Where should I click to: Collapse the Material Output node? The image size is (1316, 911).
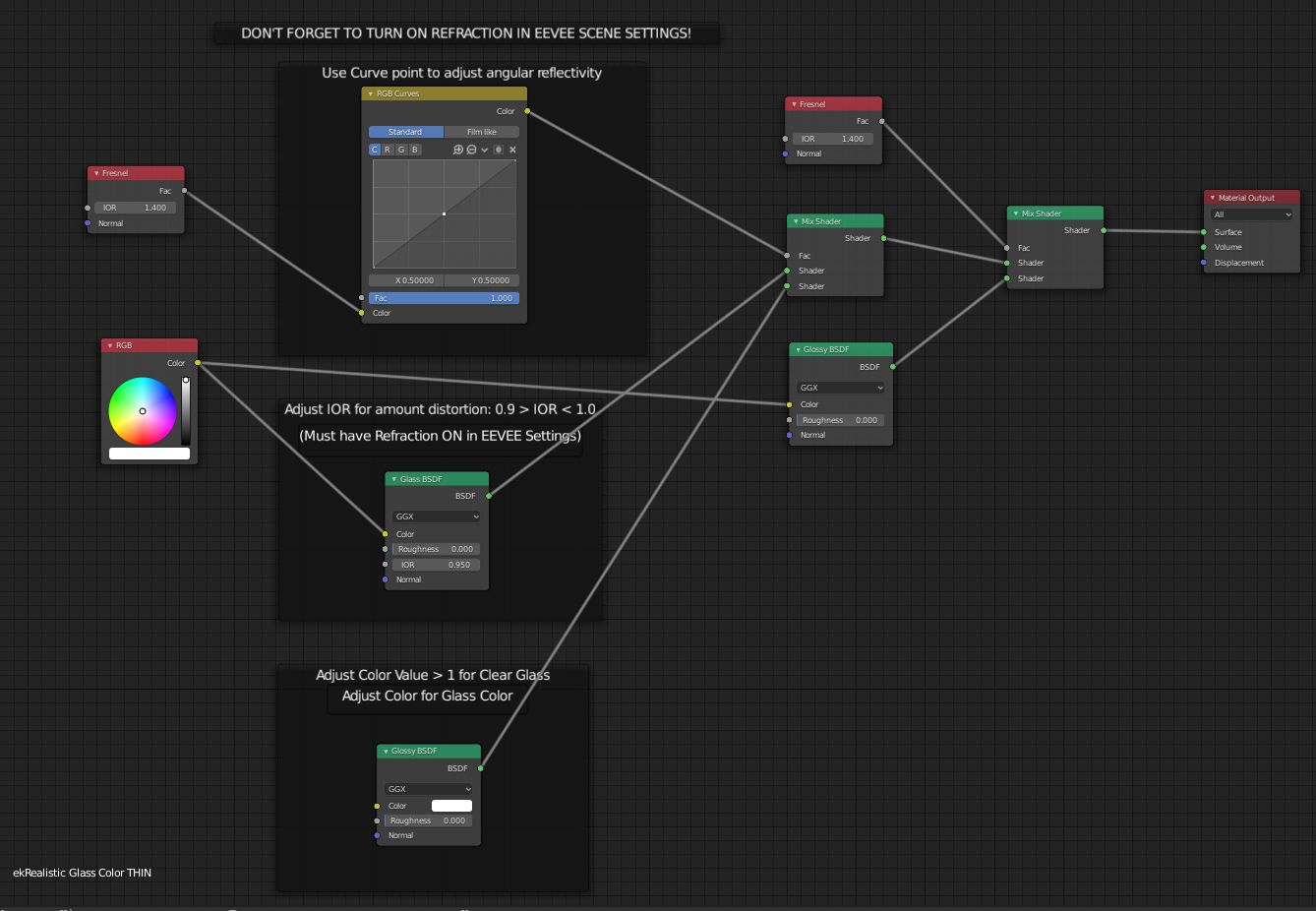pos(1213,198)
